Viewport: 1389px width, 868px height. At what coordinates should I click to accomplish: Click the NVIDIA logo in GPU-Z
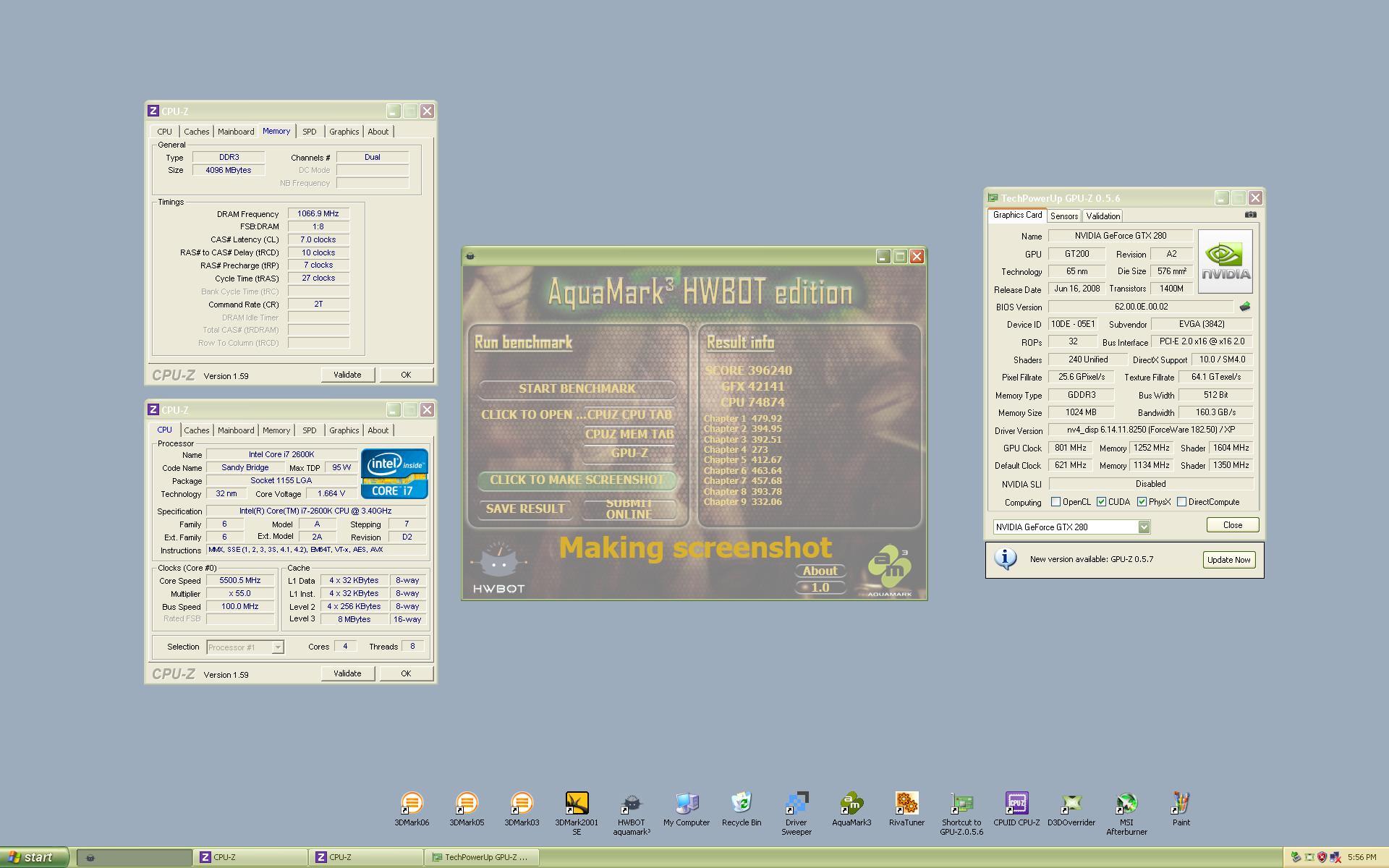[x=1225, y=261]
